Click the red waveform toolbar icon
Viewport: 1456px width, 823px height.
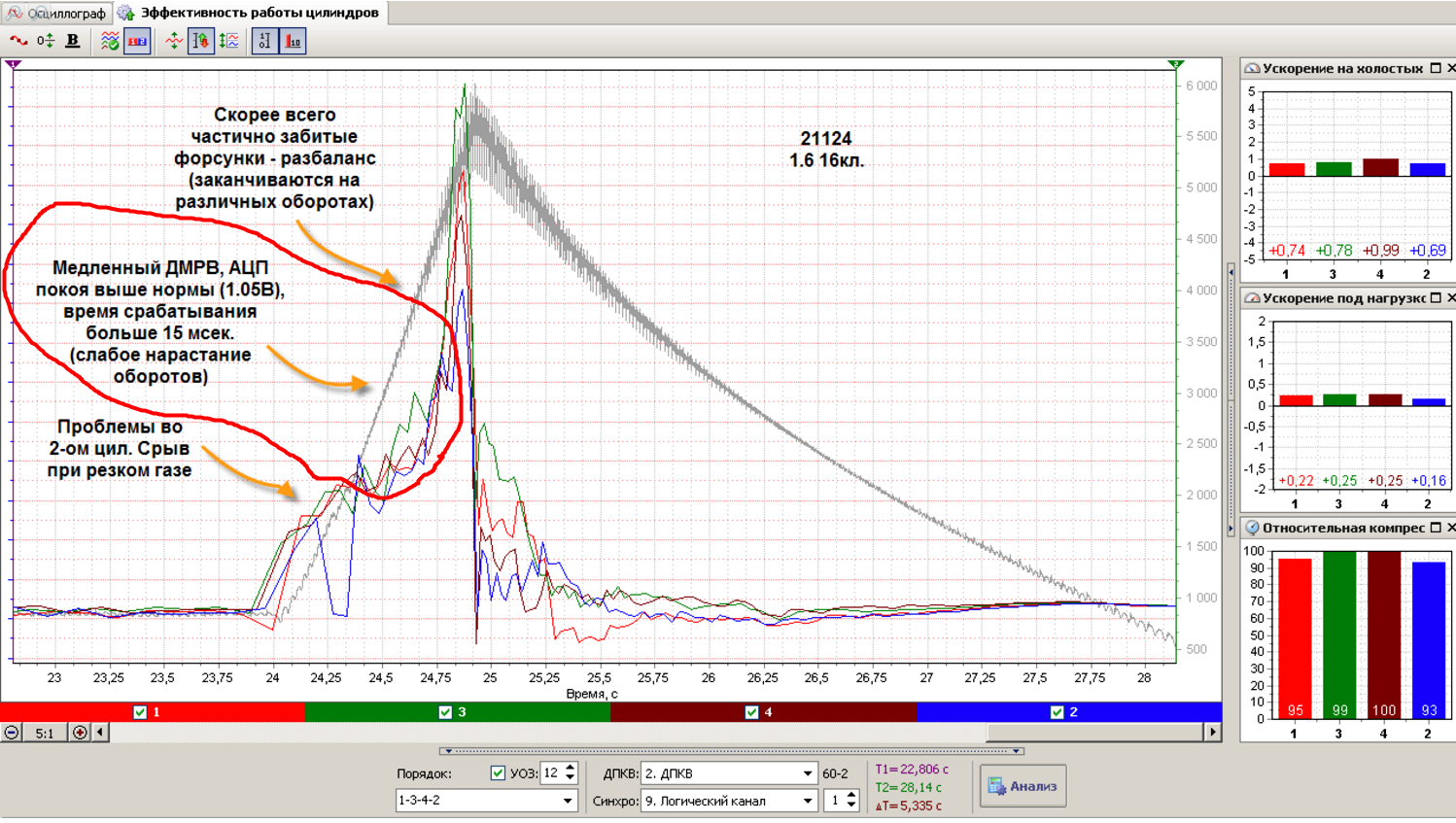(18, 41)
